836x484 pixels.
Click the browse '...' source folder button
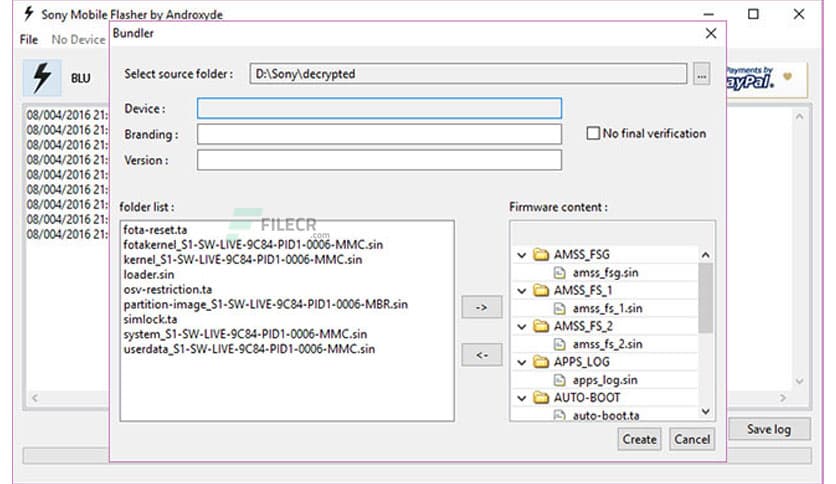pyautogui.click(x=701, y=74)
